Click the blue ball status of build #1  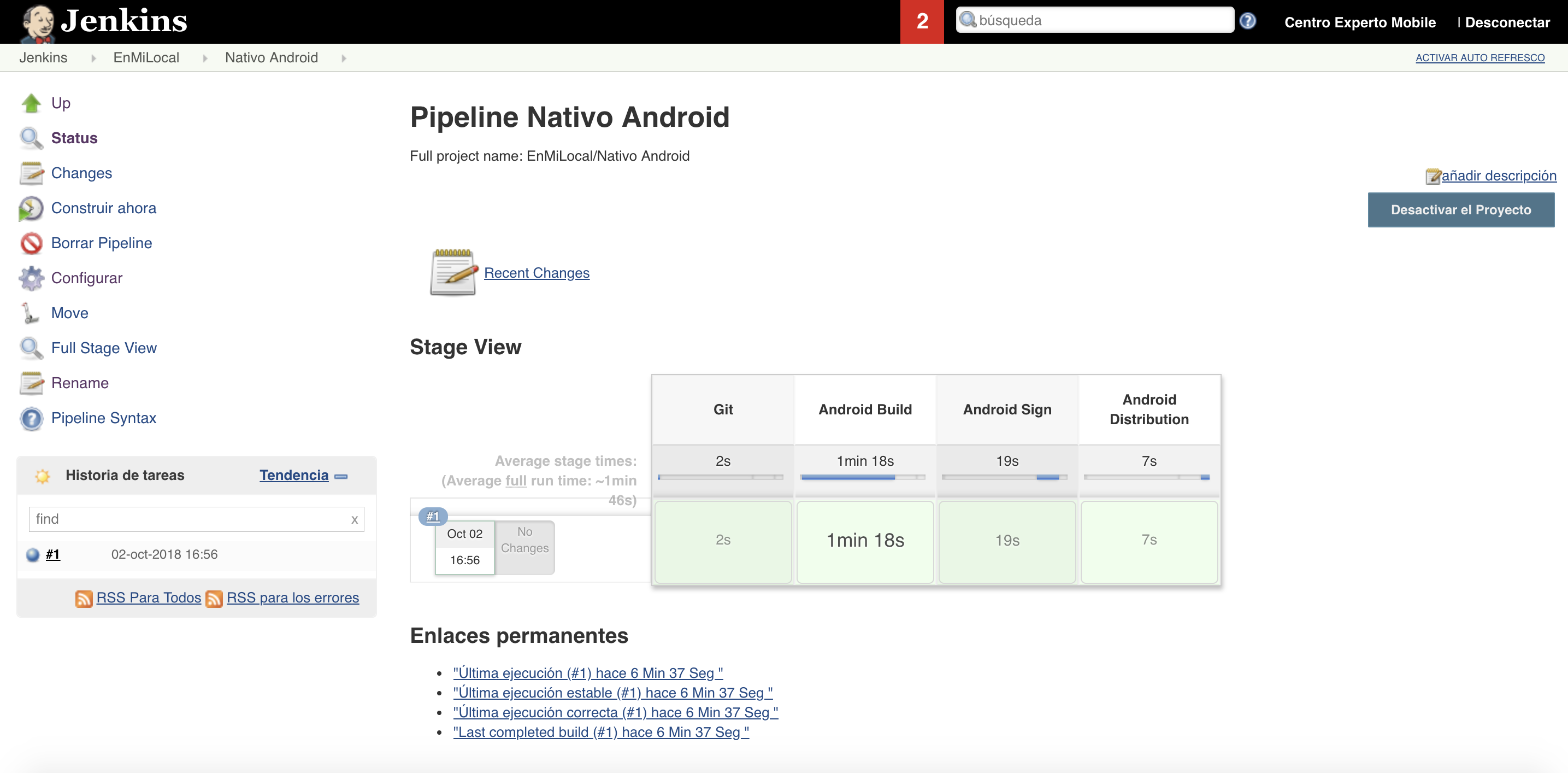click(x=33, y=554)
